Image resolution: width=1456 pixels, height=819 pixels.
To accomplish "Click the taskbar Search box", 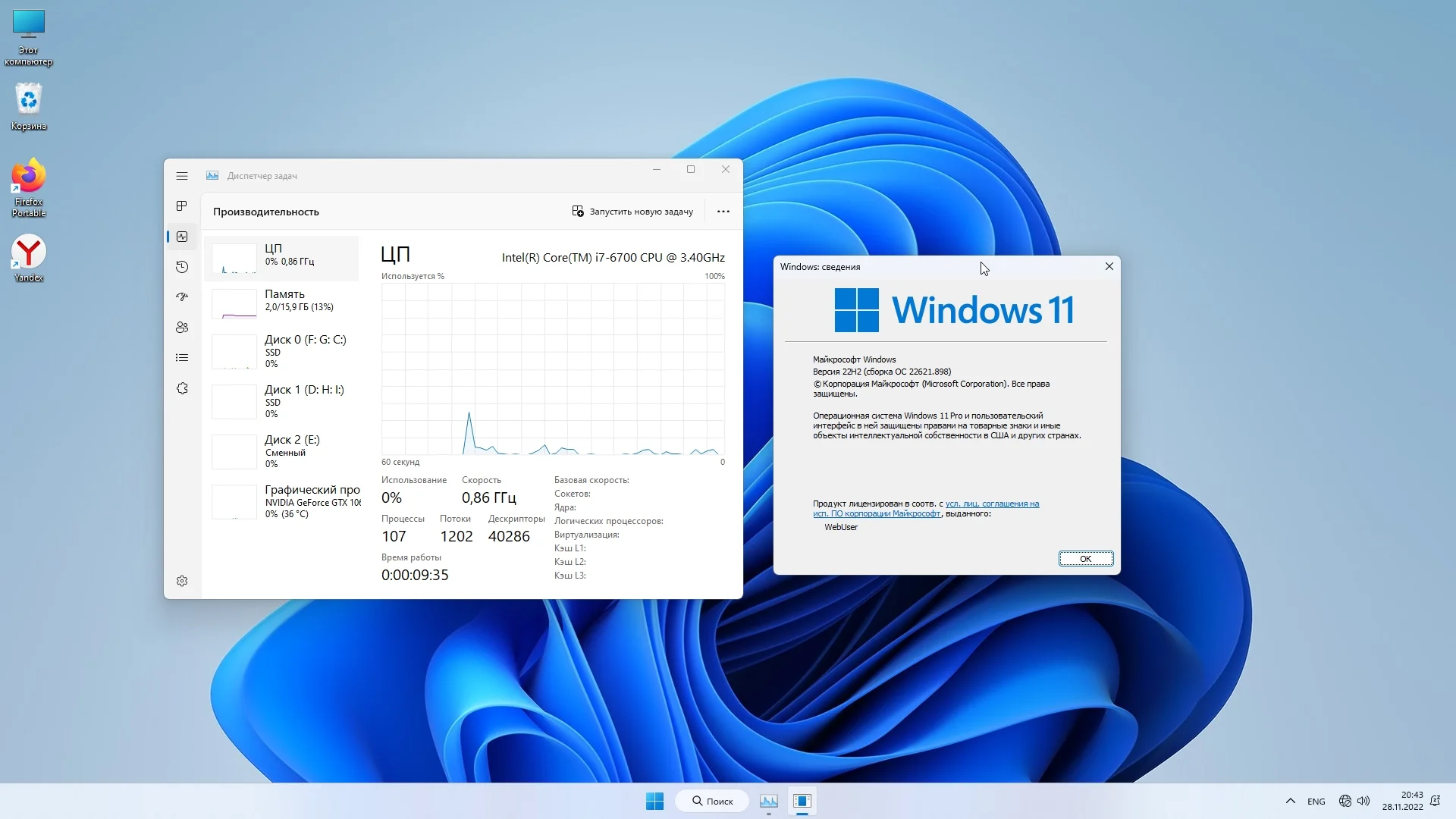I will click(712, 801).
